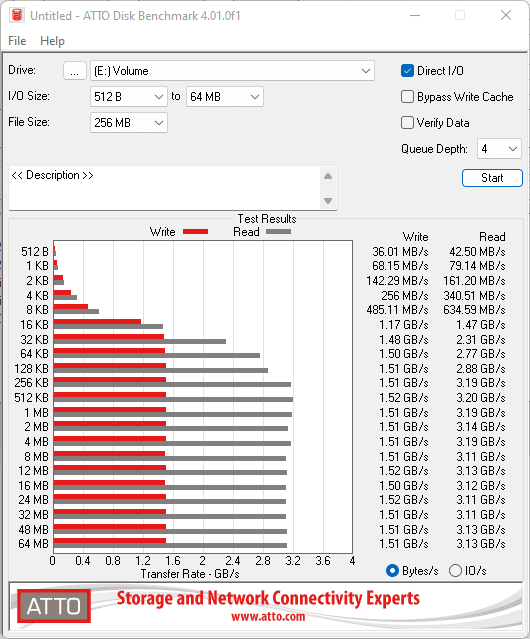Click into the Description text field

coord(165,188)
